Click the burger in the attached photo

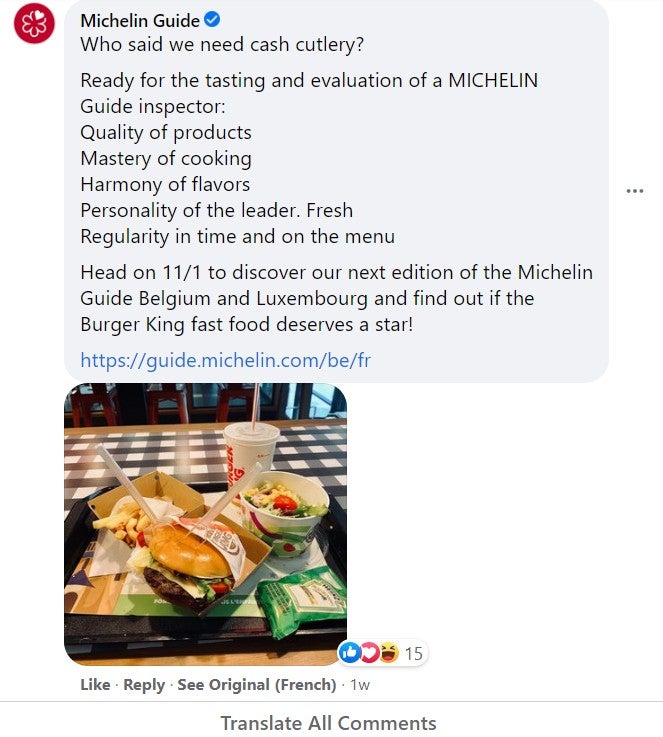coord(188,564)
